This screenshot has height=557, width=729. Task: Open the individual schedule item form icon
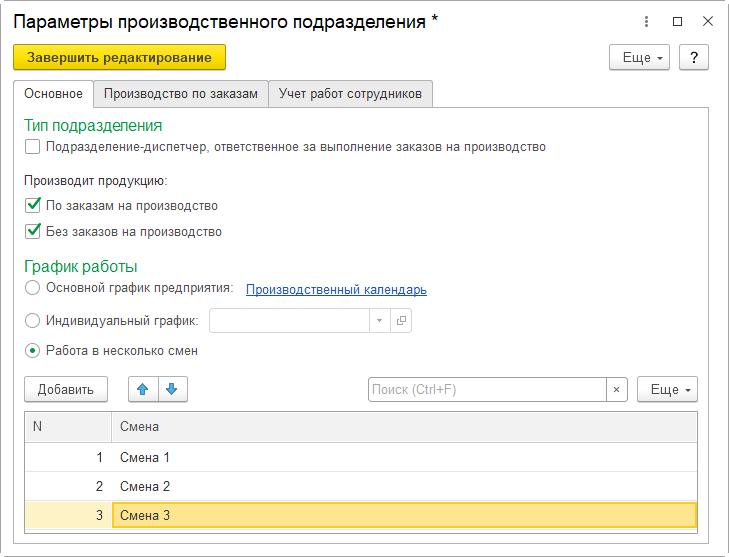coord(402,321)
